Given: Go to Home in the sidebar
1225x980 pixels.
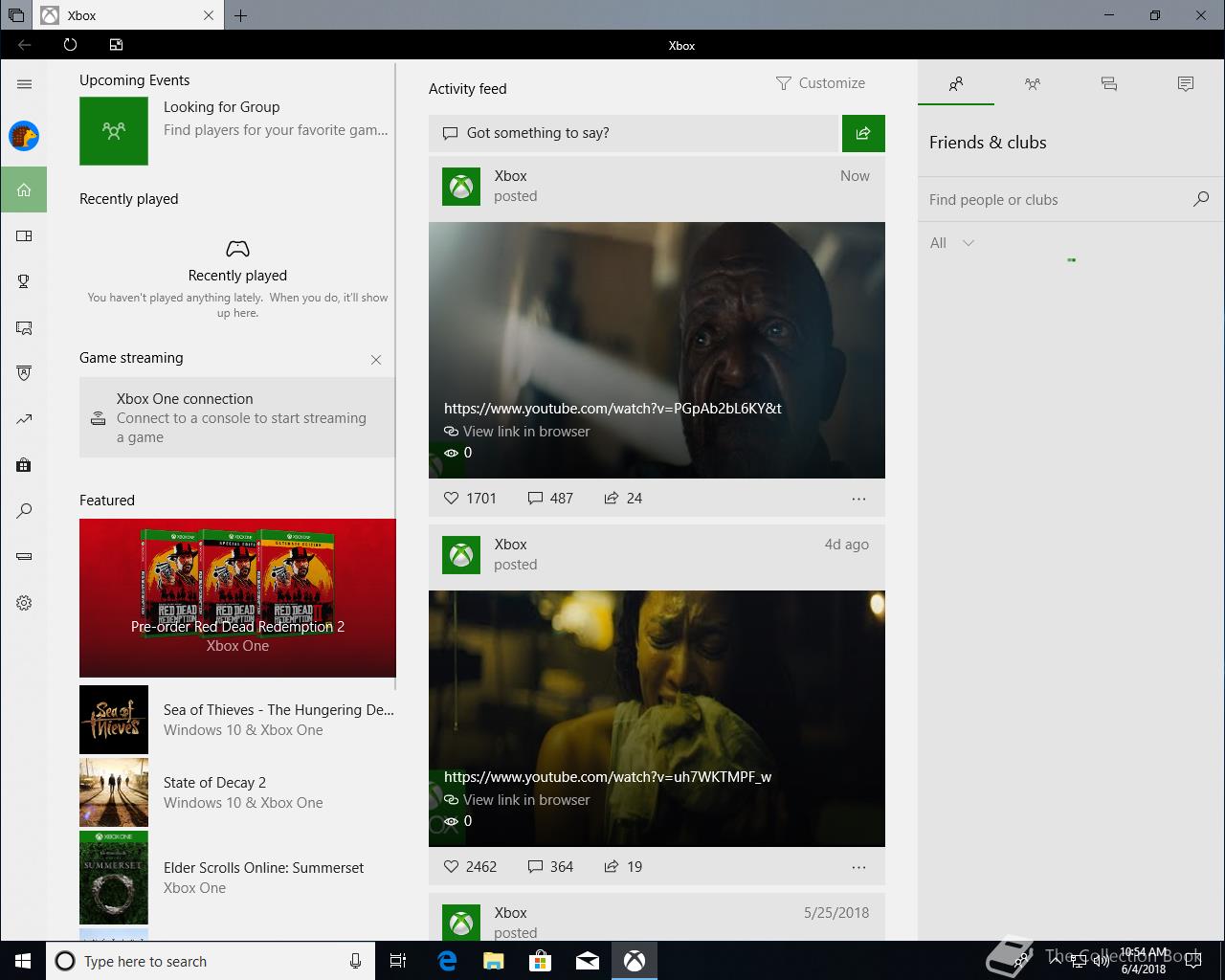Looking at the screenshot, I should tap(24, 189).
